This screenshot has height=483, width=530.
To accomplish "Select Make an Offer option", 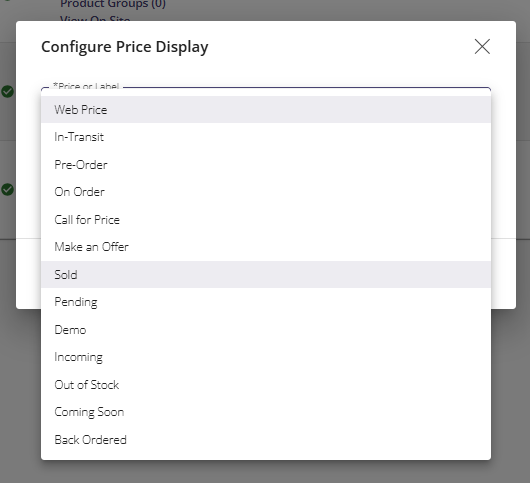I will [x=266, y=247].
